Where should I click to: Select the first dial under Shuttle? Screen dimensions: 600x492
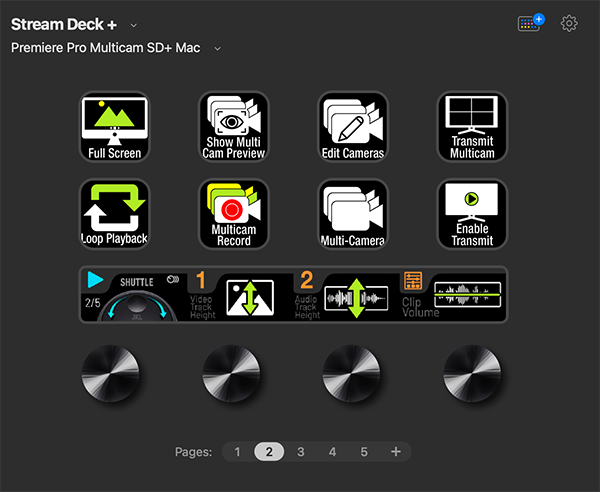point(110,374)
